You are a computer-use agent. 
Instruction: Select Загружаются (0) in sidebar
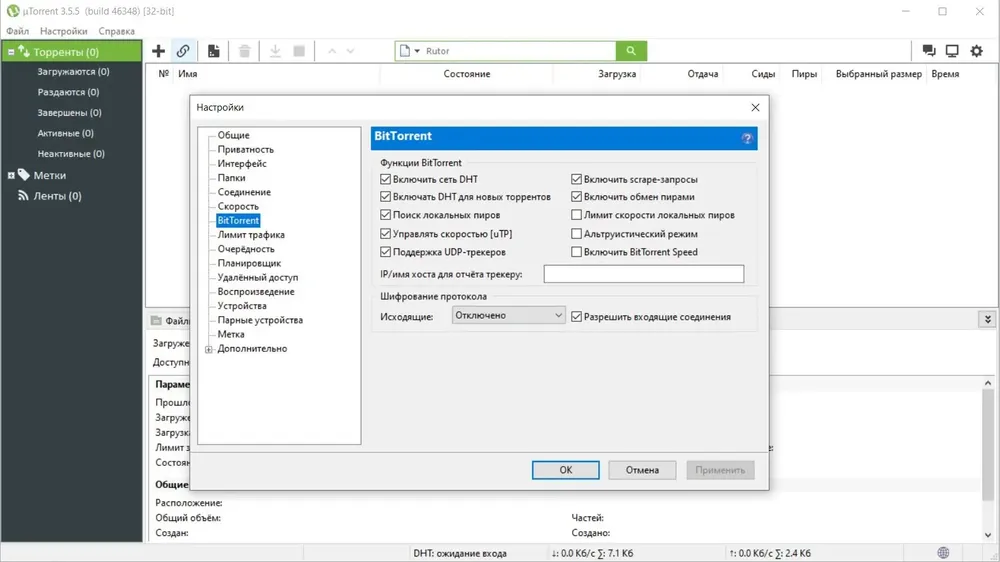pyautogui.click(x=73, y=71)
